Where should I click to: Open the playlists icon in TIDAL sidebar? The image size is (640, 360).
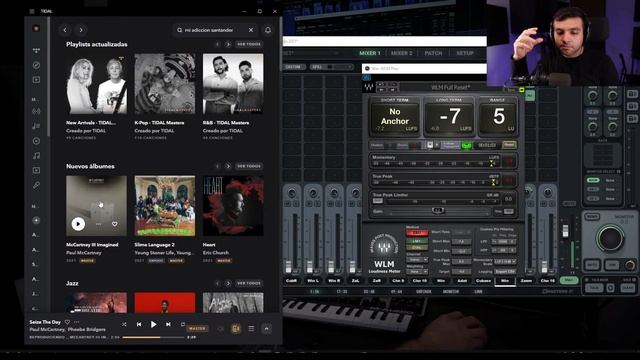36,126
